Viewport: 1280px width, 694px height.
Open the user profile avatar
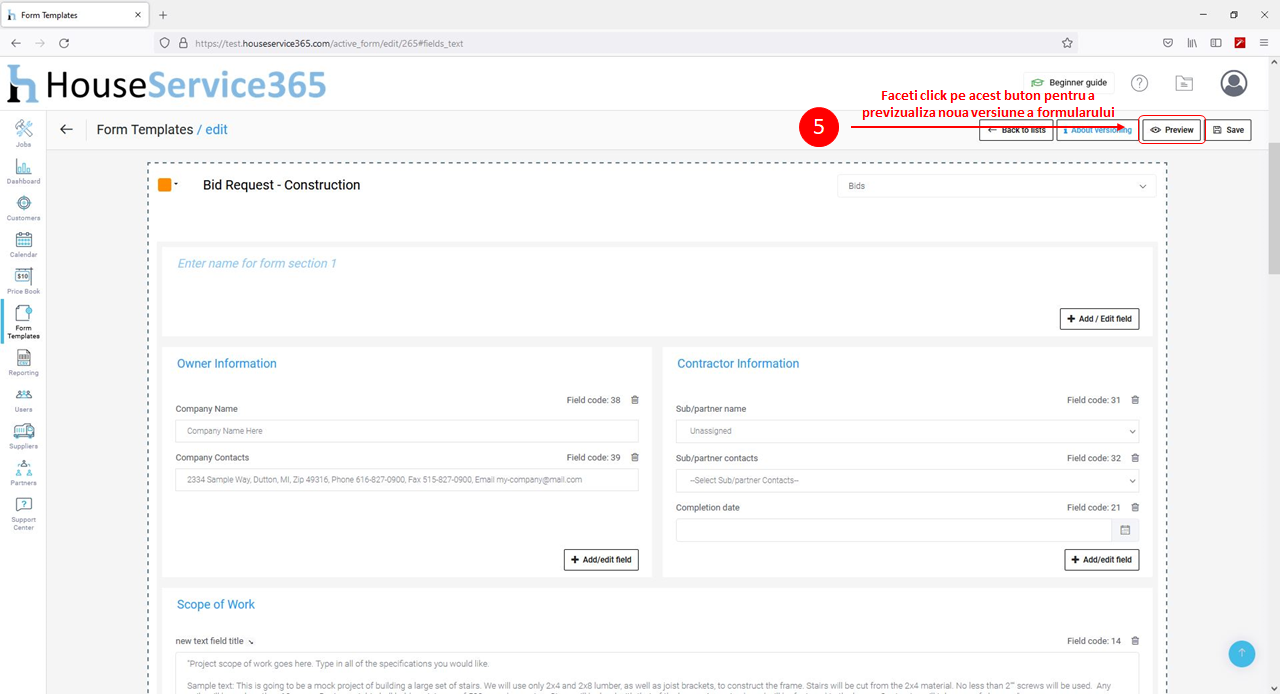[x=1234, y=83]
